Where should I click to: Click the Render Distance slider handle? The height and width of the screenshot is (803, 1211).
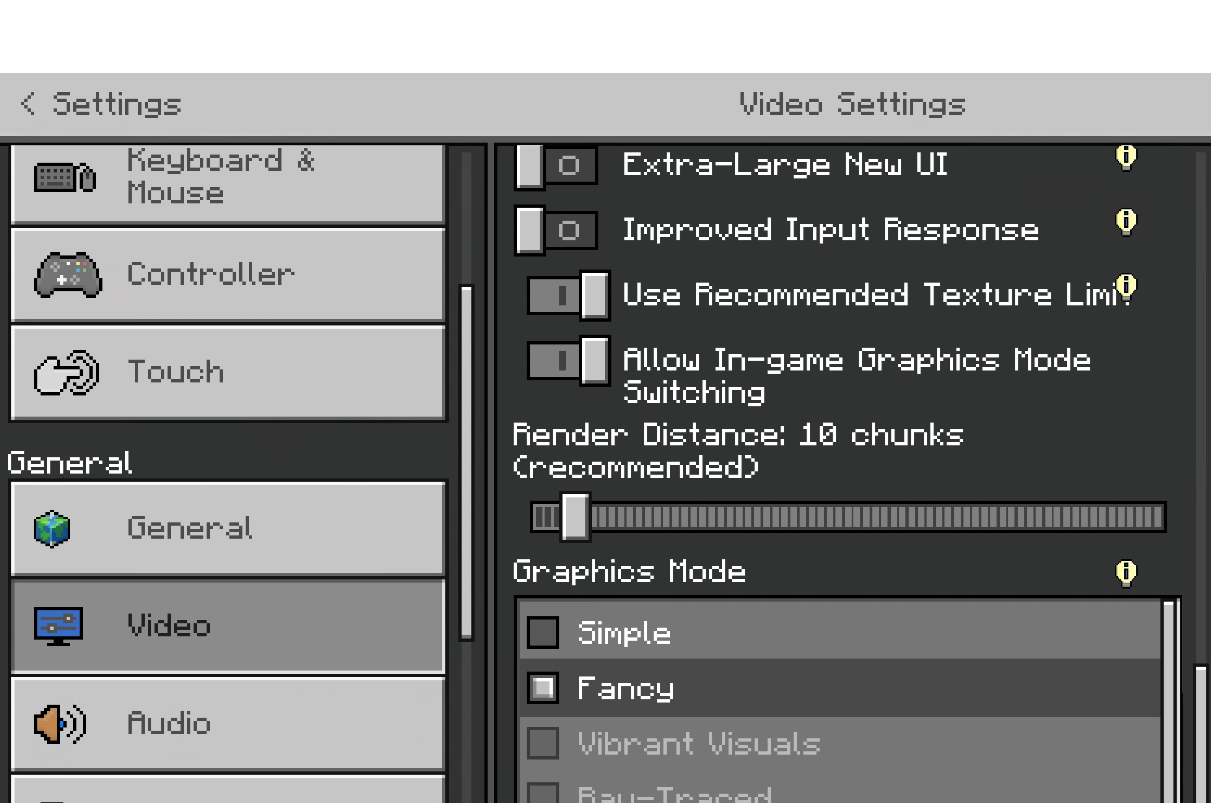pos(575,517)
